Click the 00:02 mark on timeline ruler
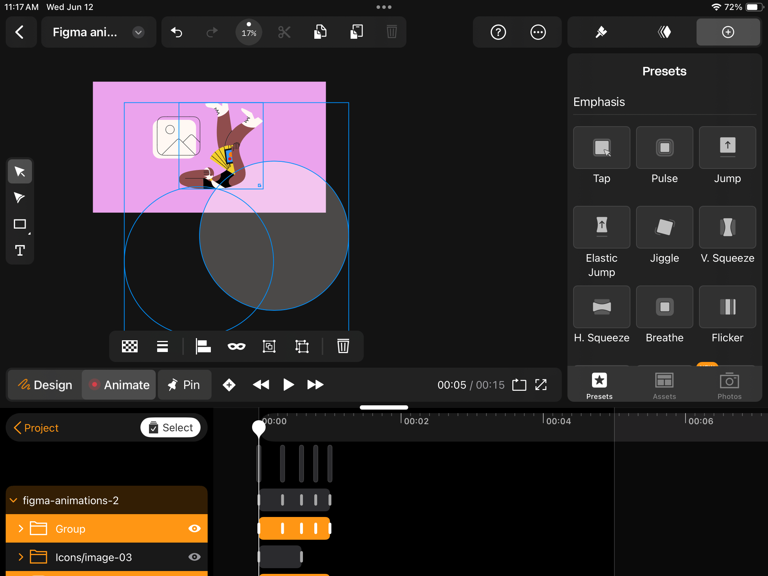The image size is (768, 576). (416, 421)
